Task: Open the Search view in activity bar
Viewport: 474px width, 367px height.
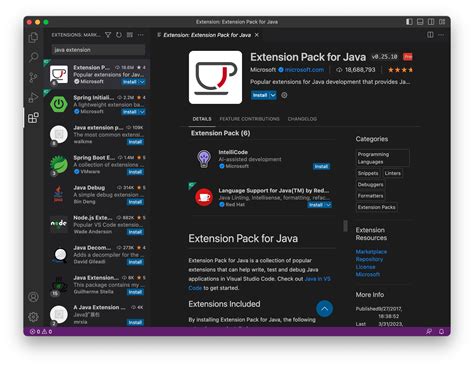Action: [x=33, y=57]
